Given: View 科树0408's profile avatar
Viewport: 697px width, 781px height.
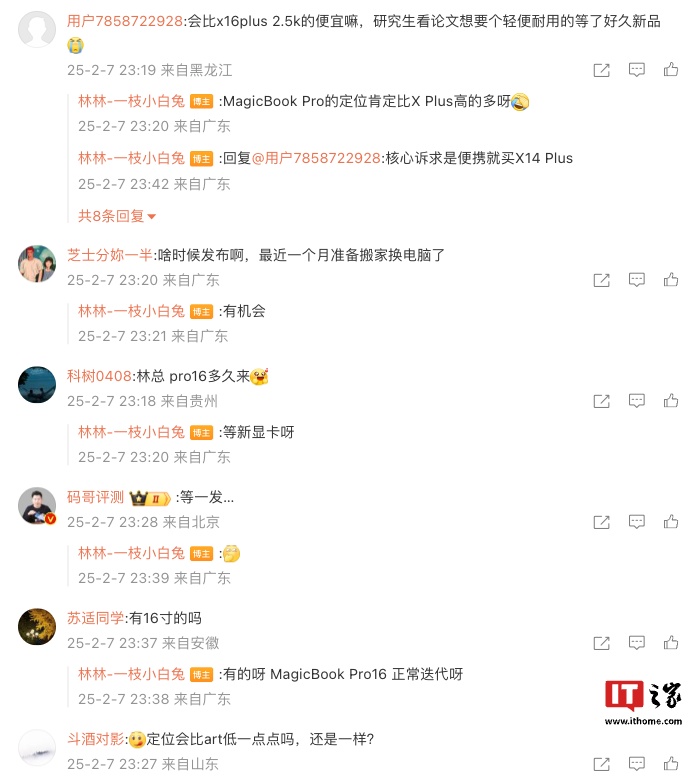Looking at the screenshot, I should 37,385.
